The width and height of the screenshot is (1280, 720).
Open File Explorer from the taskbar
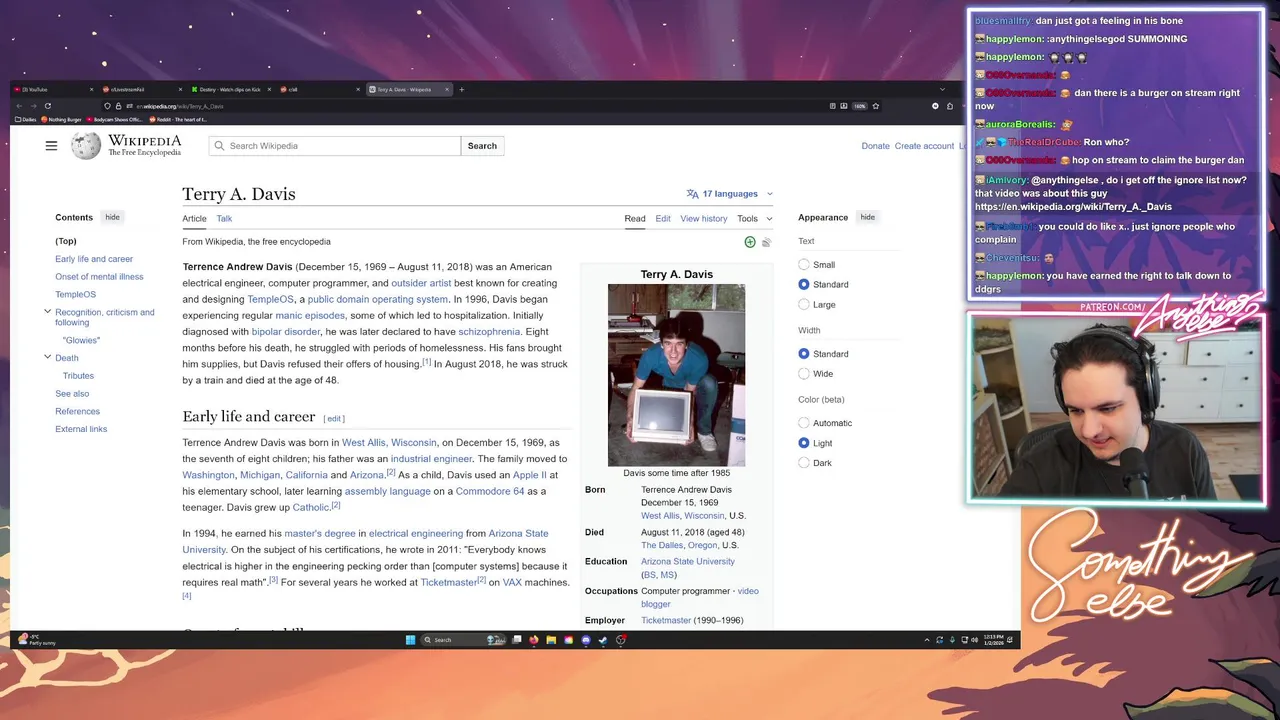click(x=551, y=640)
